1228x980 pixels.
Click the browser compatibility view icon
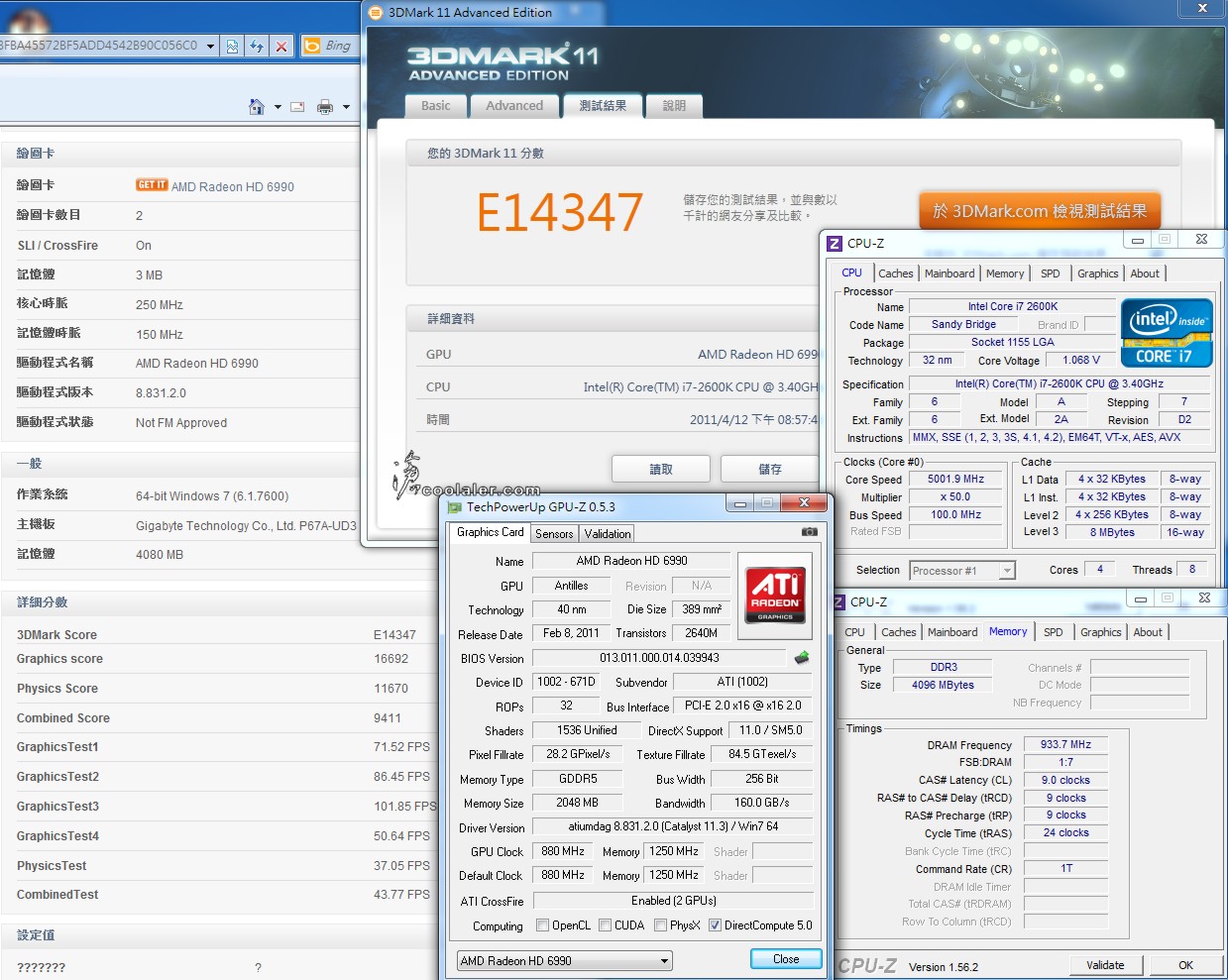click(x=232, y=46)
